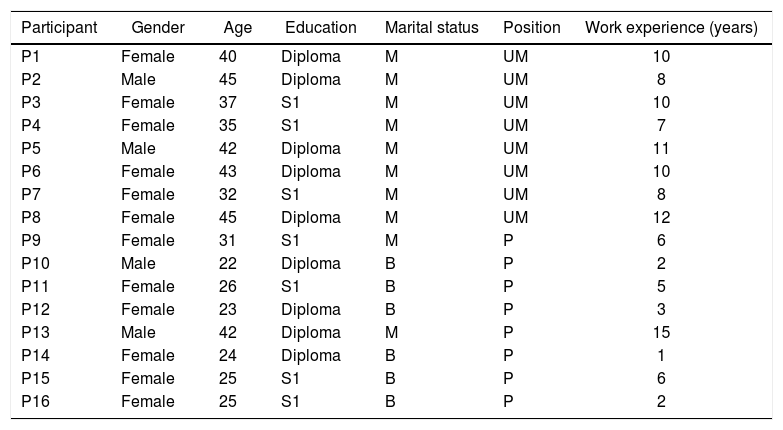Screen dimensions: 783x430
Task: Select the Education column header
Action: point(320,27)
